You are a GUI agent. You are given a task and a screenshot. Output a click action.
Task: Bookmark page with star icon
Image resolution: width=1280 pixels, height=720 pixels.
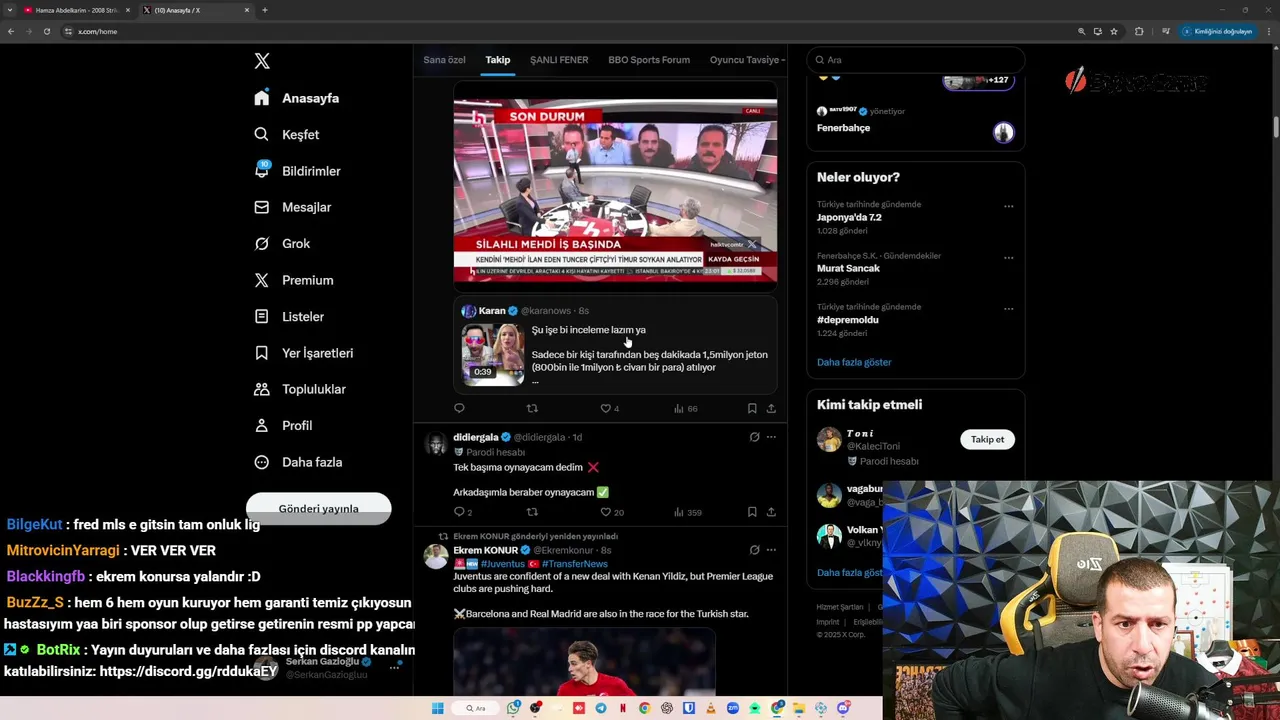pyautogui.click(x=1114, y=31)
